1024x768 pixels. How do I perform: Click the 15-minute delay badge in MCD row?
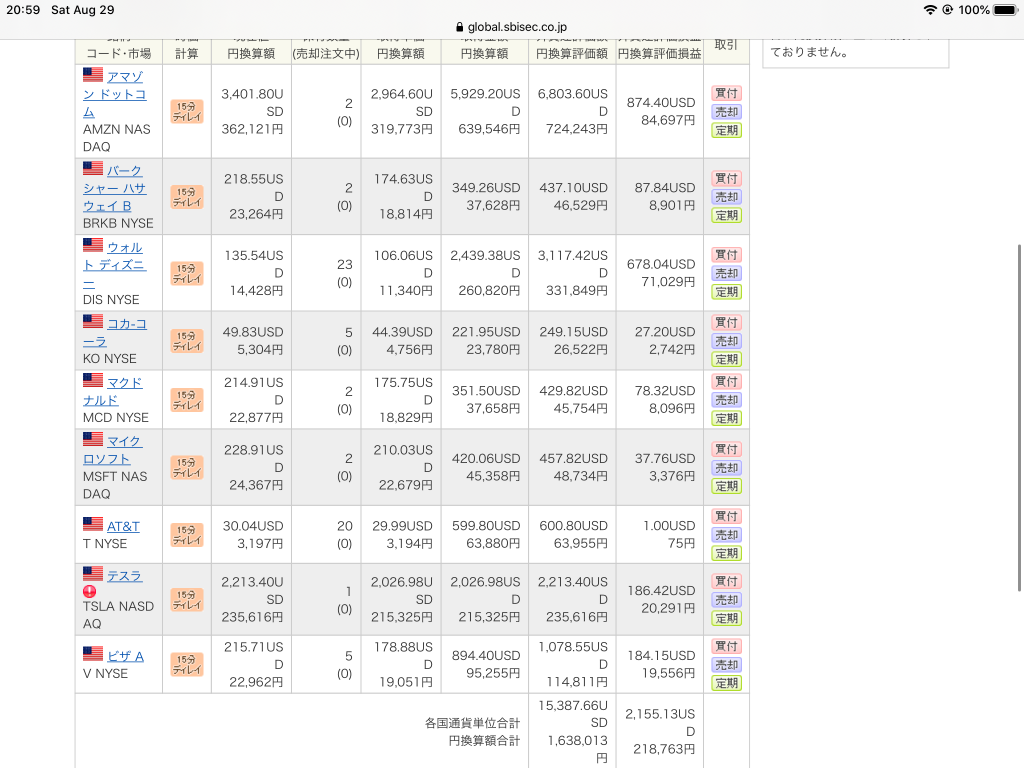pyautogui.click(x=187, y=400)
